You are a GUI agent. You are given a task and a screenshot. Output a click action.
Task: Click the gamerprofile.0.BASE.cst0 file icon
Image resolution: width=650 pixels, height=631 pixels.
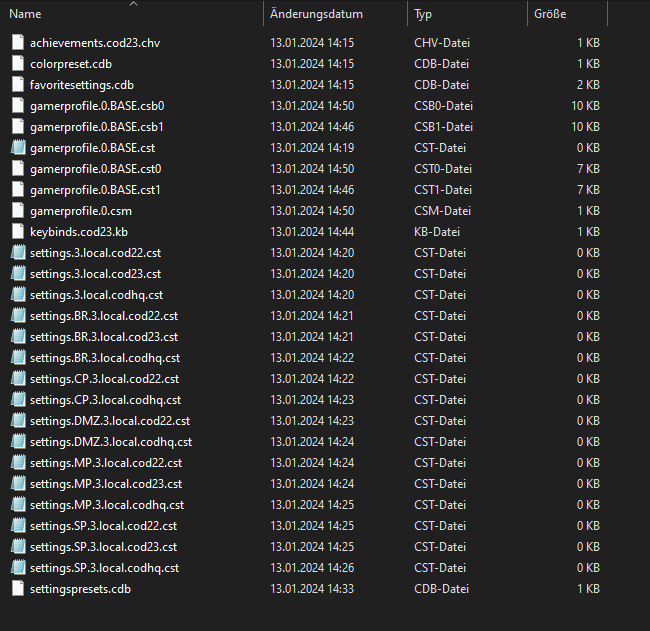18,169
